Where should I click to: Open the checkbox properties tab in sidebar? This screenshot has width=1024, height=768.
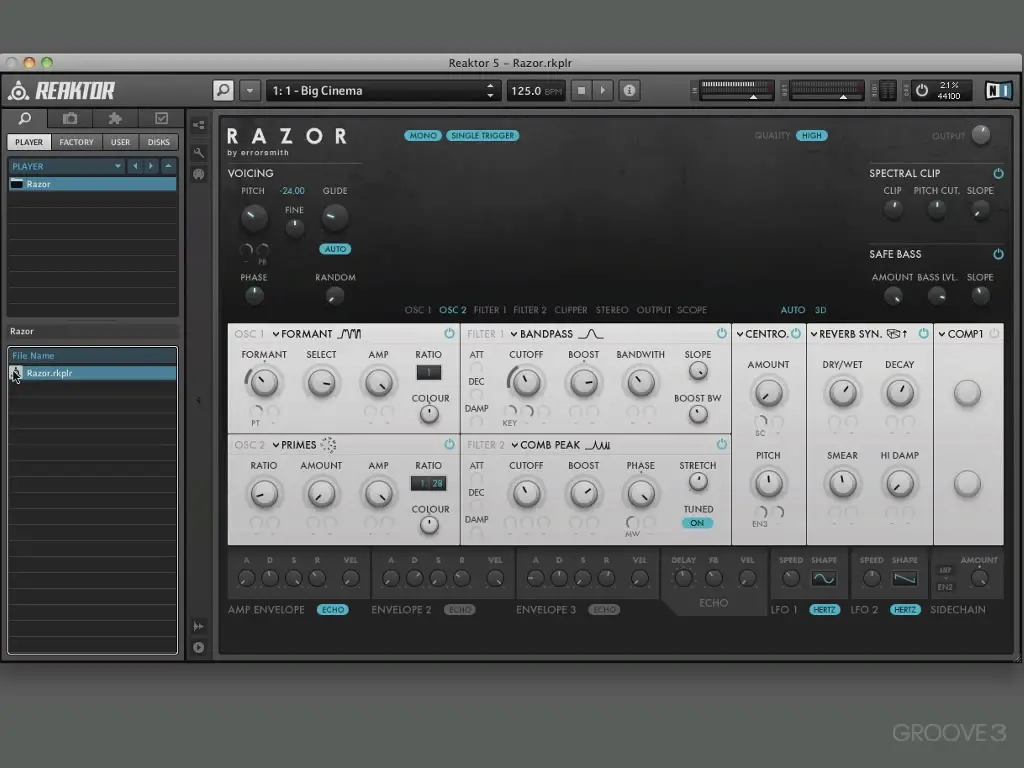tap(161, 118)
